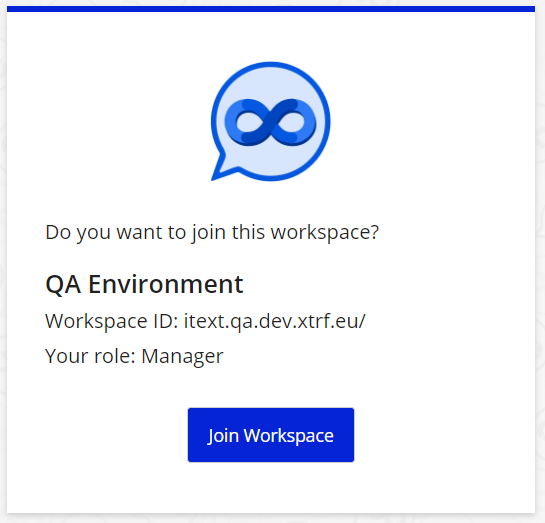Click the Workspace ID label
The height and width of the screenshot is (523, 545).
(112, 321)
